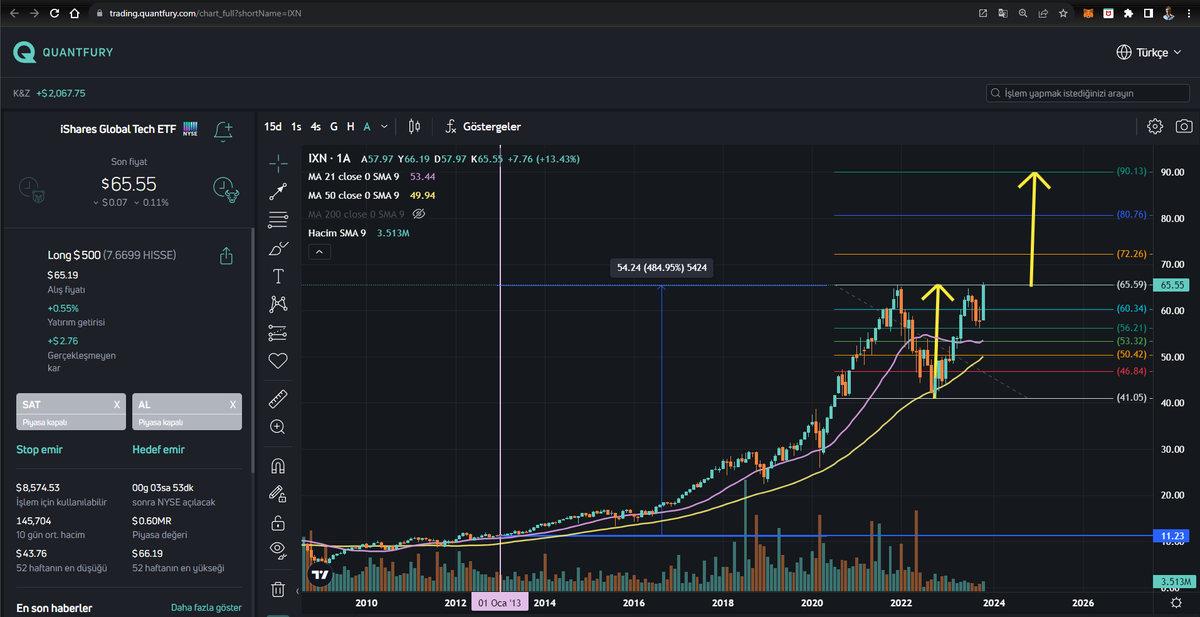1200x617 pixels.
Task: Click the 54.24 (484.95%) measurement label
Action: (661, 268)
